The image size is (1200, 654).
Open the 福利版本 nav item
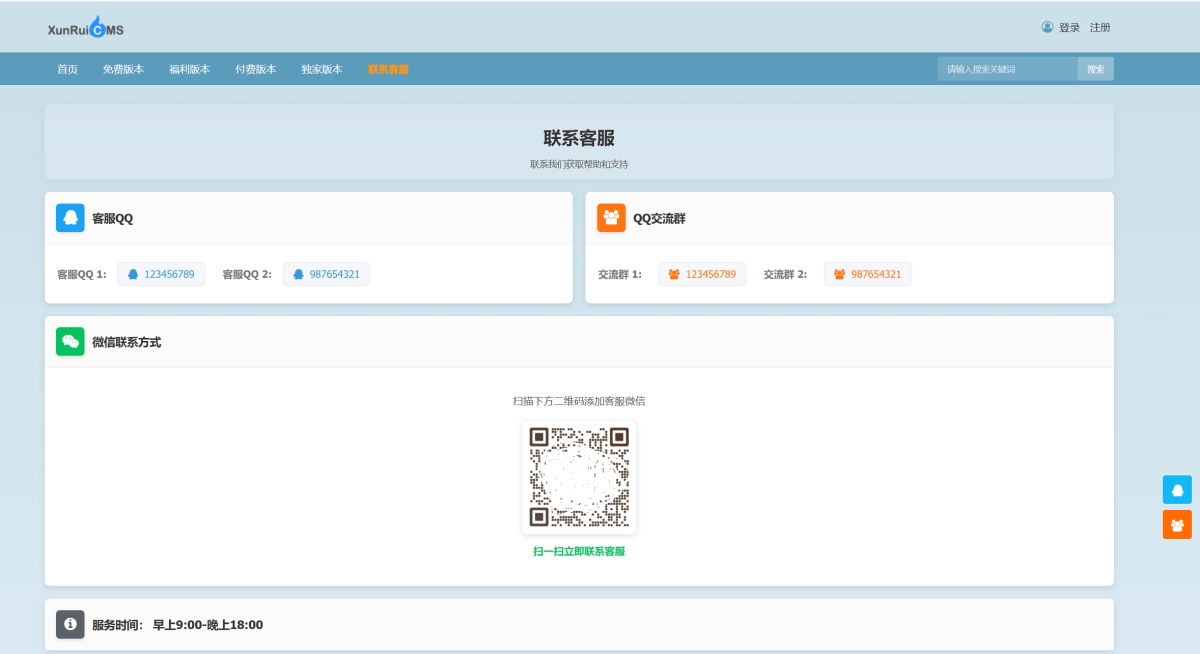click(189, 69)
